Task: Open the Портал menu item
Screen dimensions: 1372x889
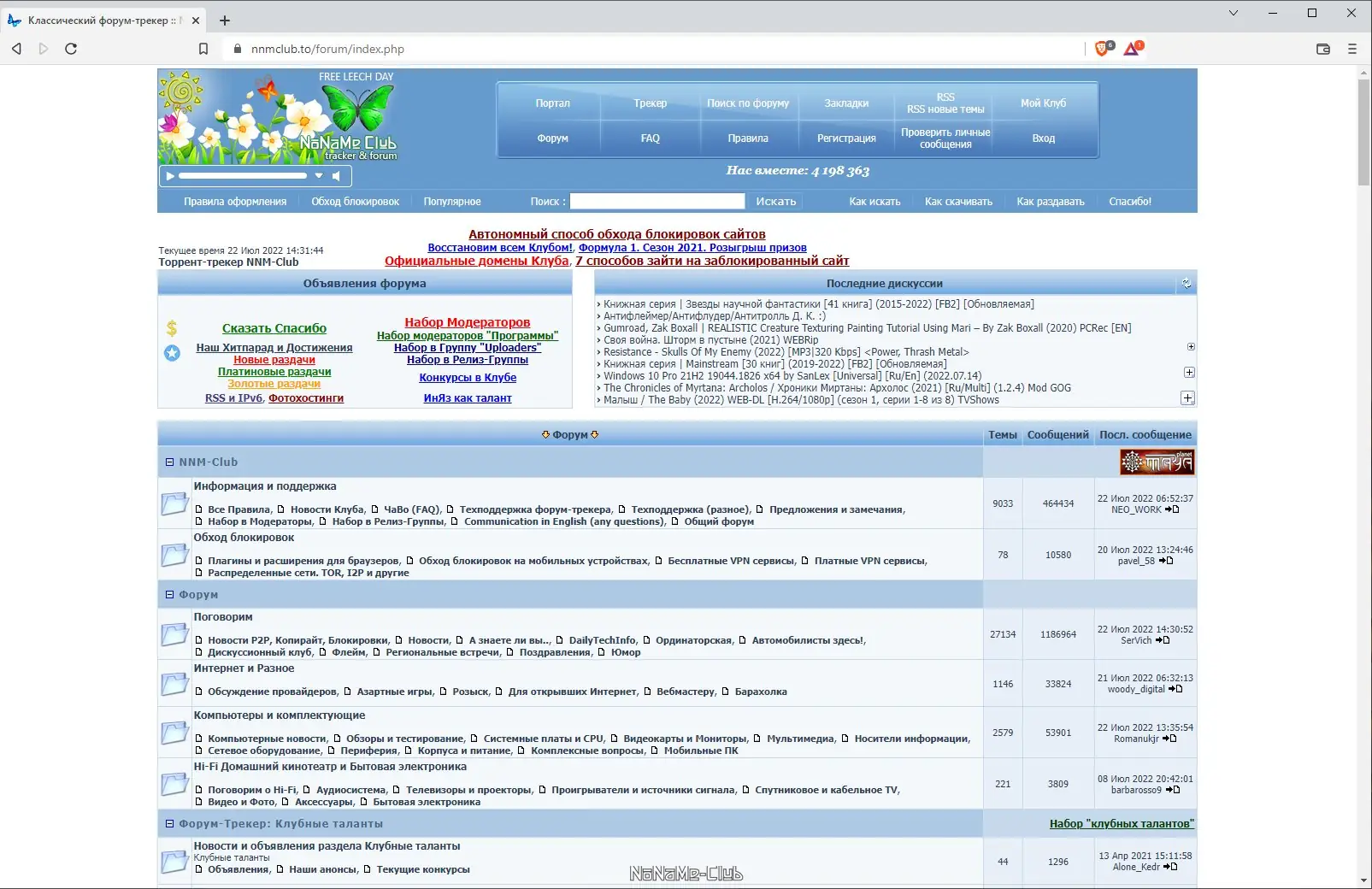Action: pos(552,103)
